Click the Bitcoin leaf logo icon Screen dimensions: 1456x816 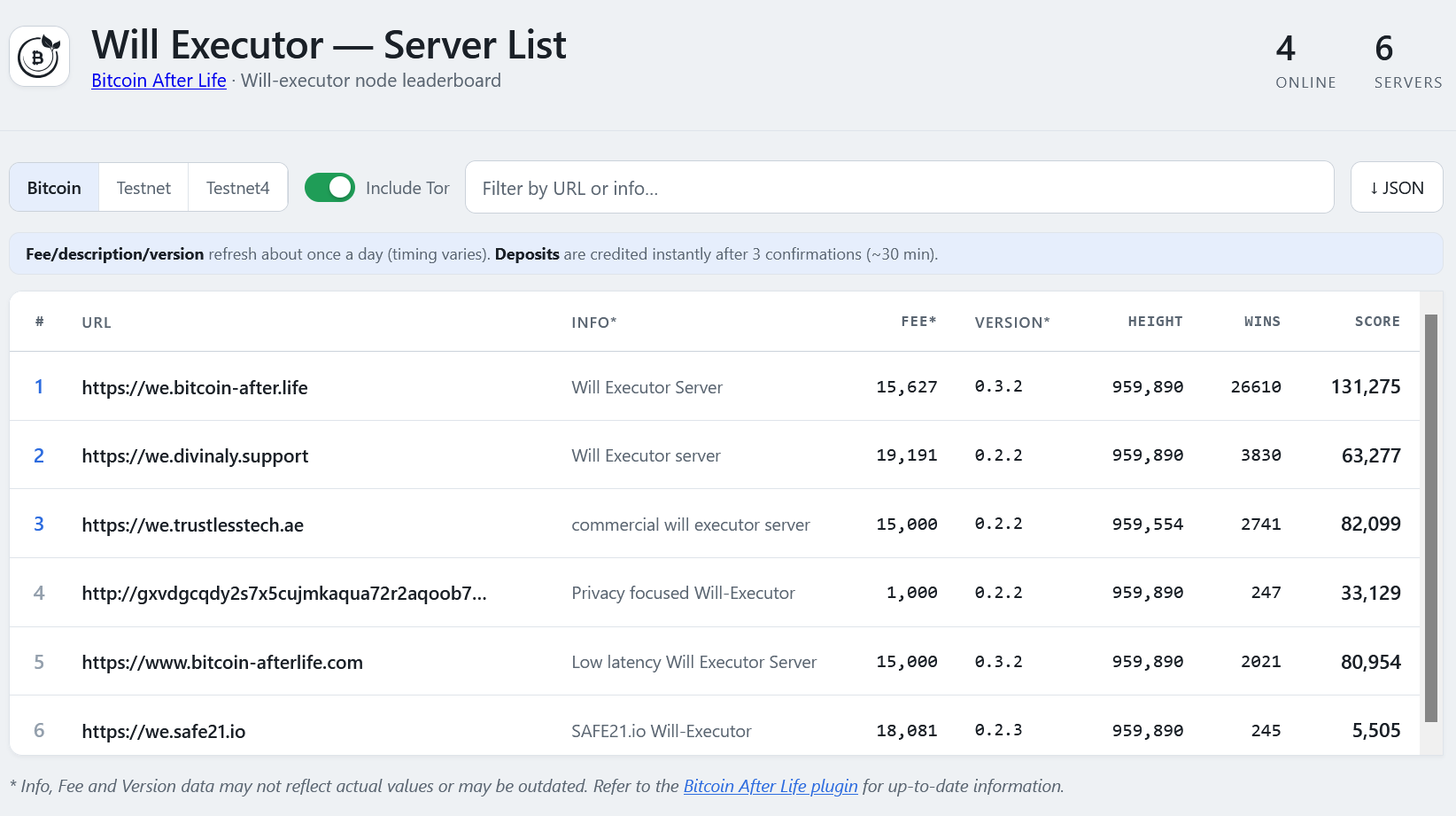pyautogui.click(x=39, y=57)
